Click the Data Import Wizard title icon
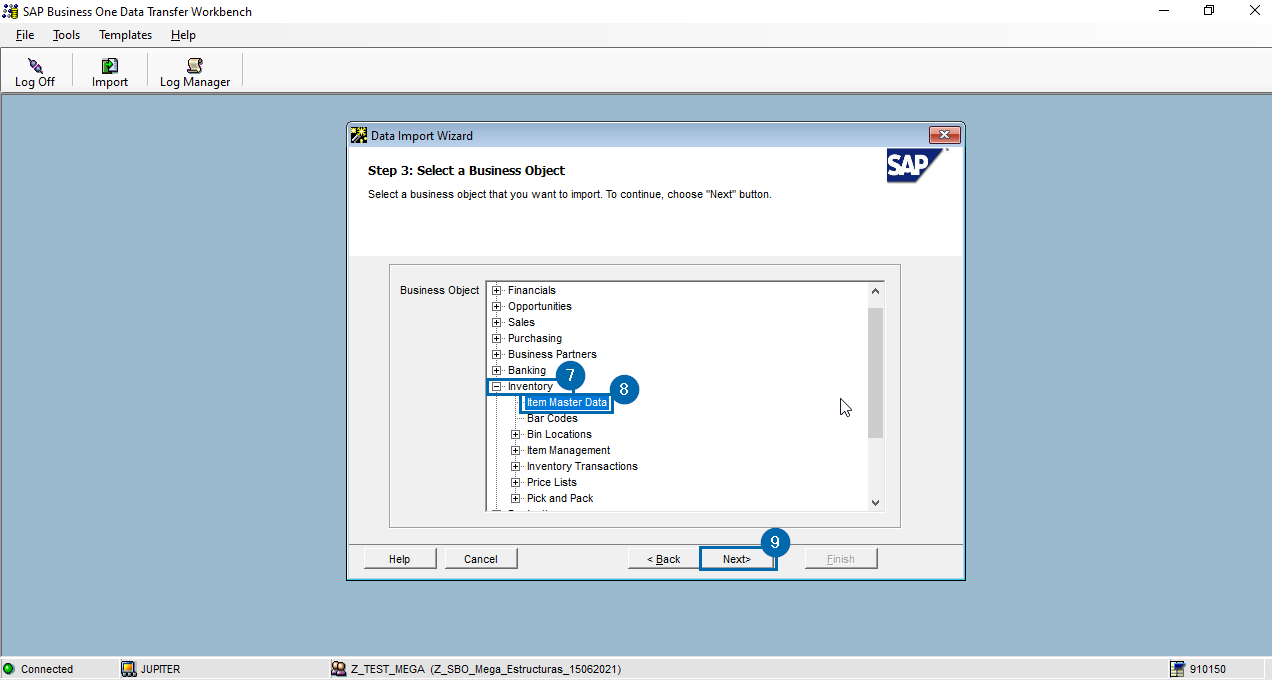Viewport: 1272px width, 680px height. tap(358, 135)
